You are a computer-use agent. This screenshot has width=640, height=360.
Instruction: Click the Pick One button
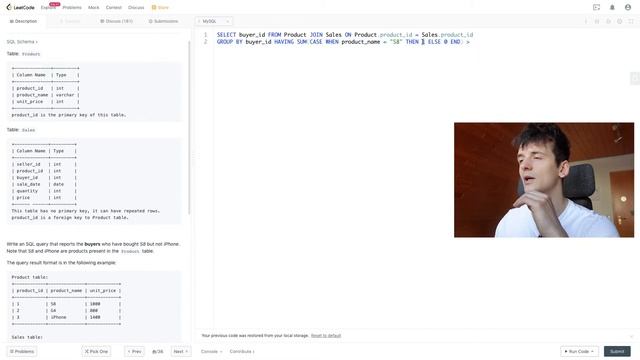[96, 351]
